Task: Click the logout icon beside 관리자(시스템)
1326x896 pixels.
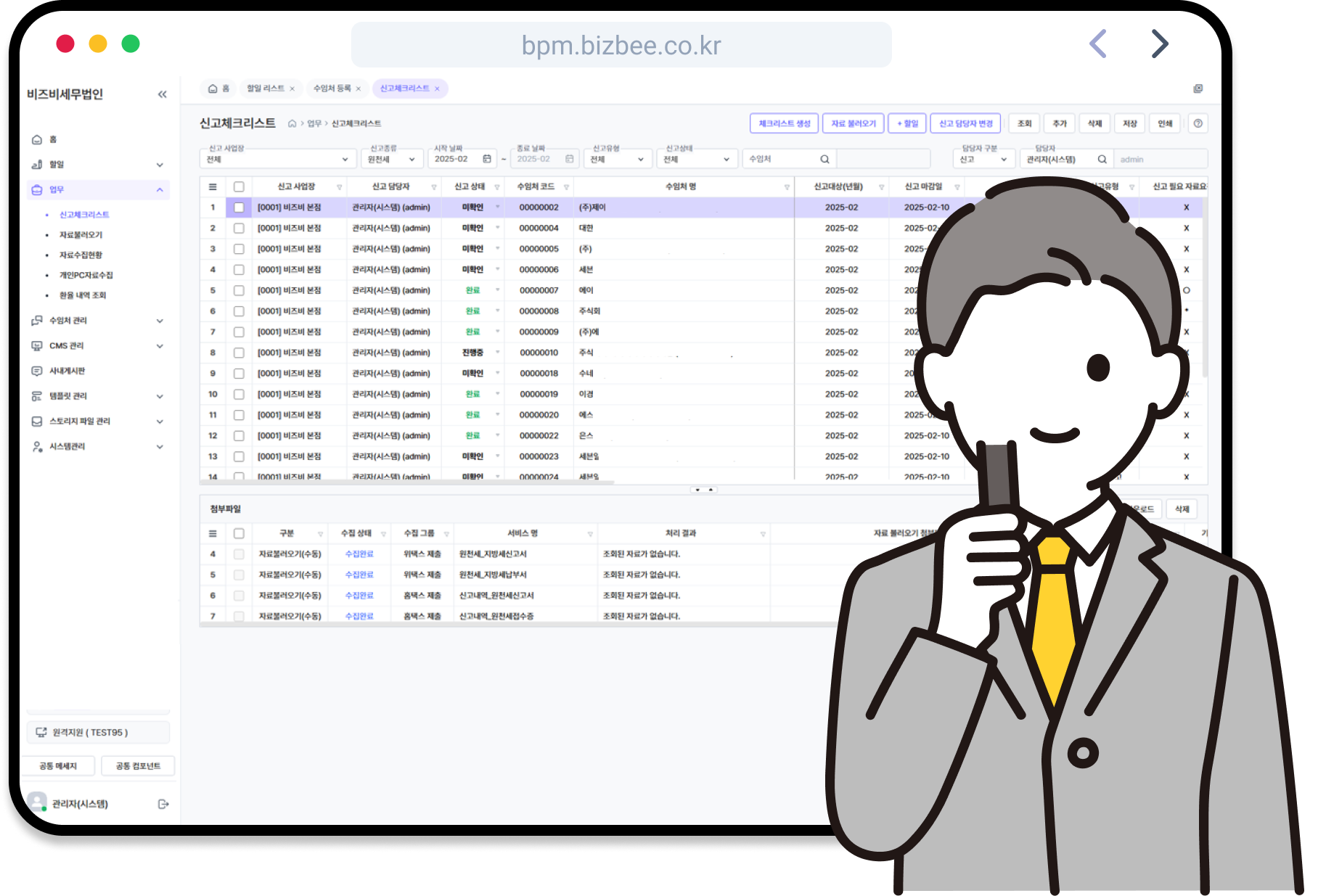Action: (x=163, y=804)
